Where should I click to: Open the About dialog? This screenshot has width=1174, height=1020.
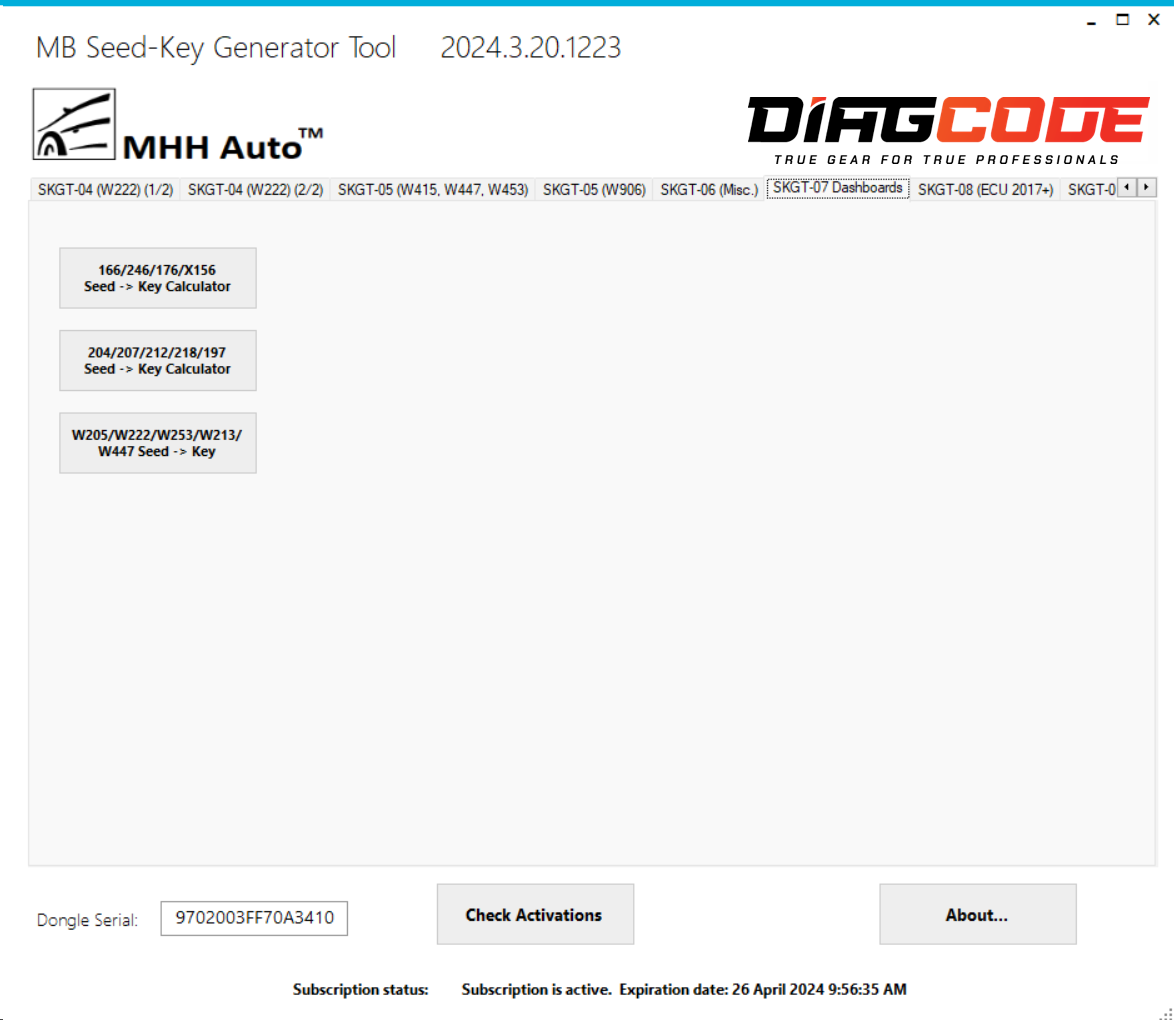coord(977,913)
